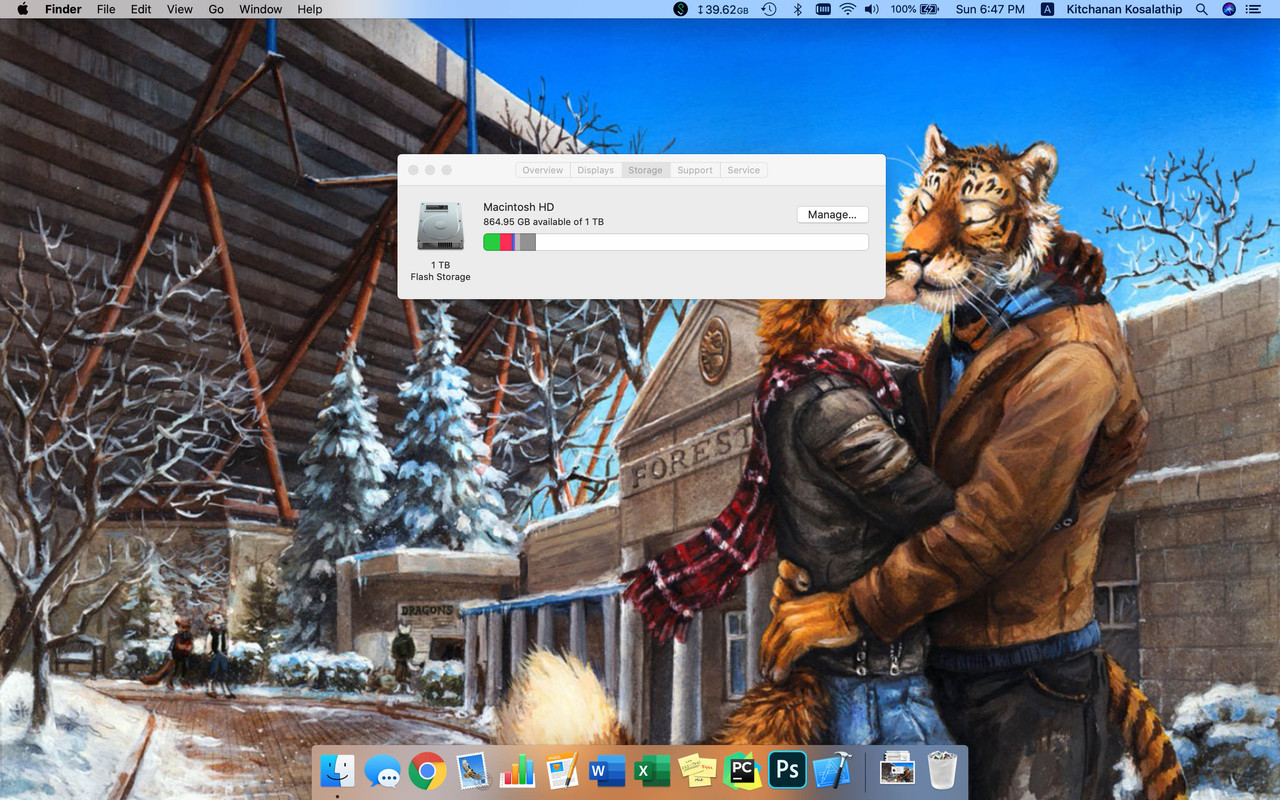
Task: Click the input source 'A' icon
Action: [x=1047, y=9]
